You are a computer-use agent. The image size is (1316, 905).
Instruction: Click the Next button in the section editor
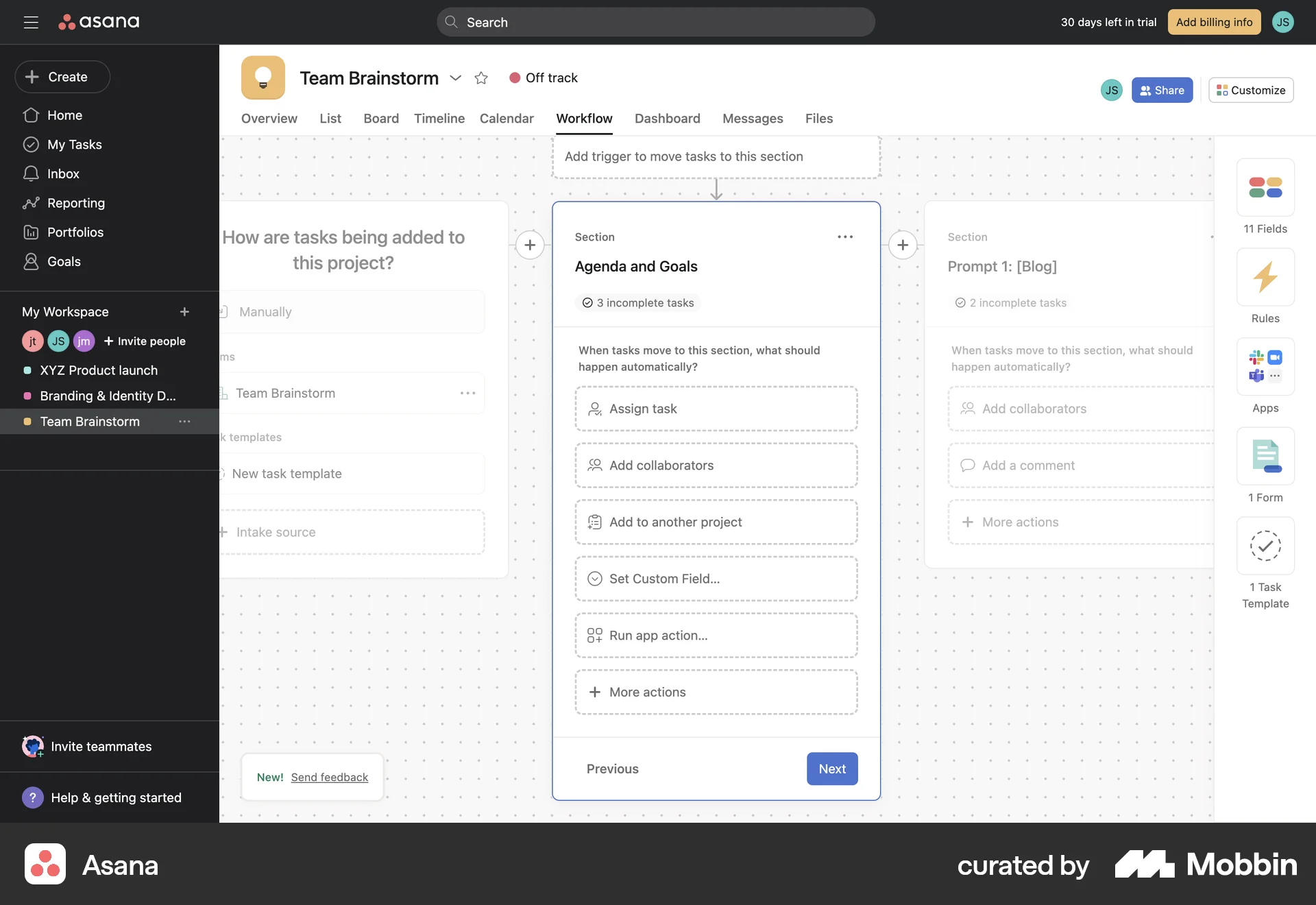coord(831,769)
